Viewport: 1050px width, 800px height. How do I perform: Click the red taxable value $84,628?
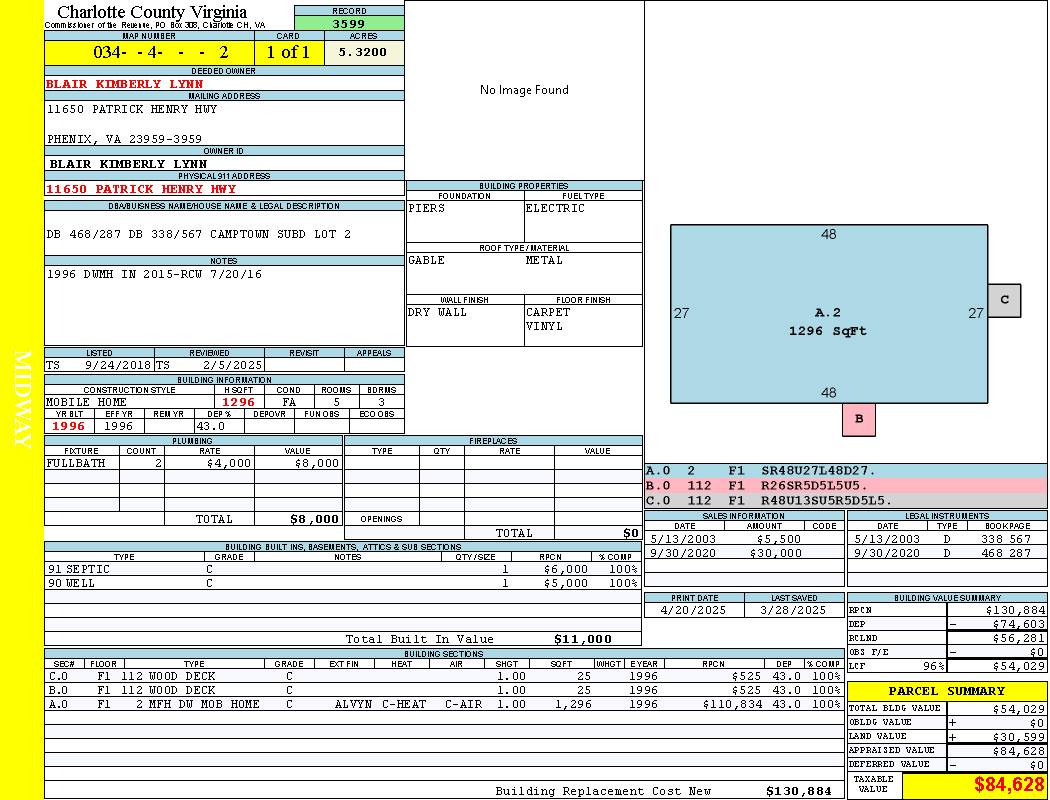coord(1009,785)
